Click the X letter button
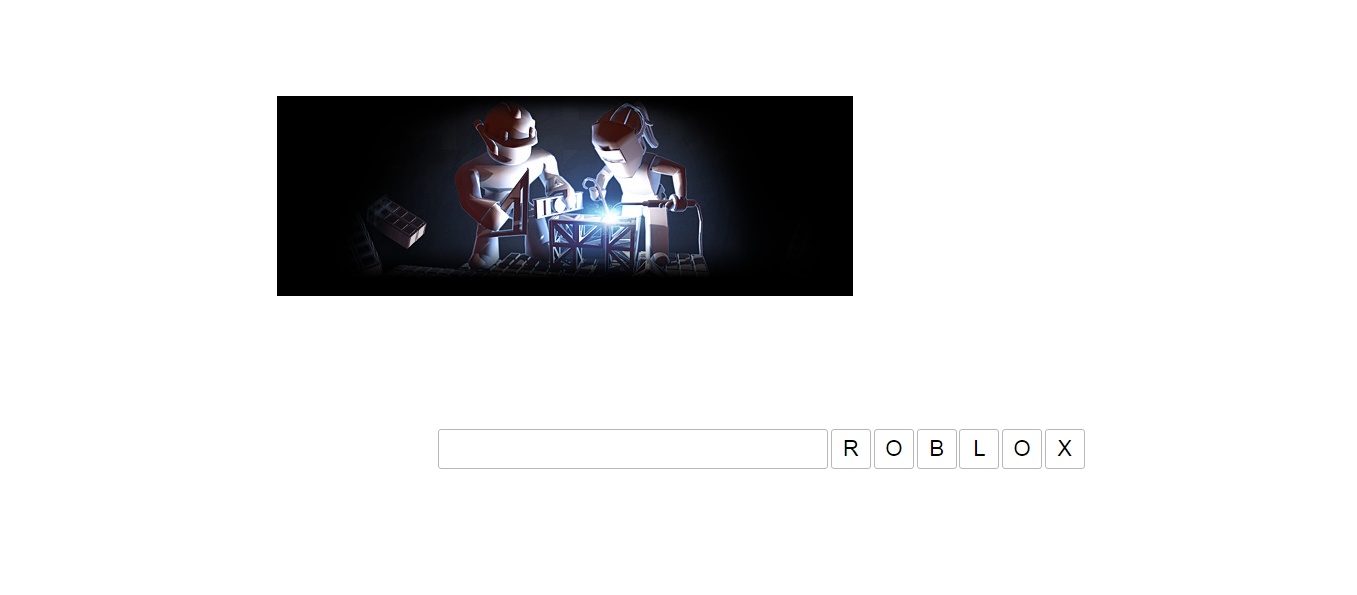The width and height of the screenshot is (1357, 595). [x=1065, y=449]
